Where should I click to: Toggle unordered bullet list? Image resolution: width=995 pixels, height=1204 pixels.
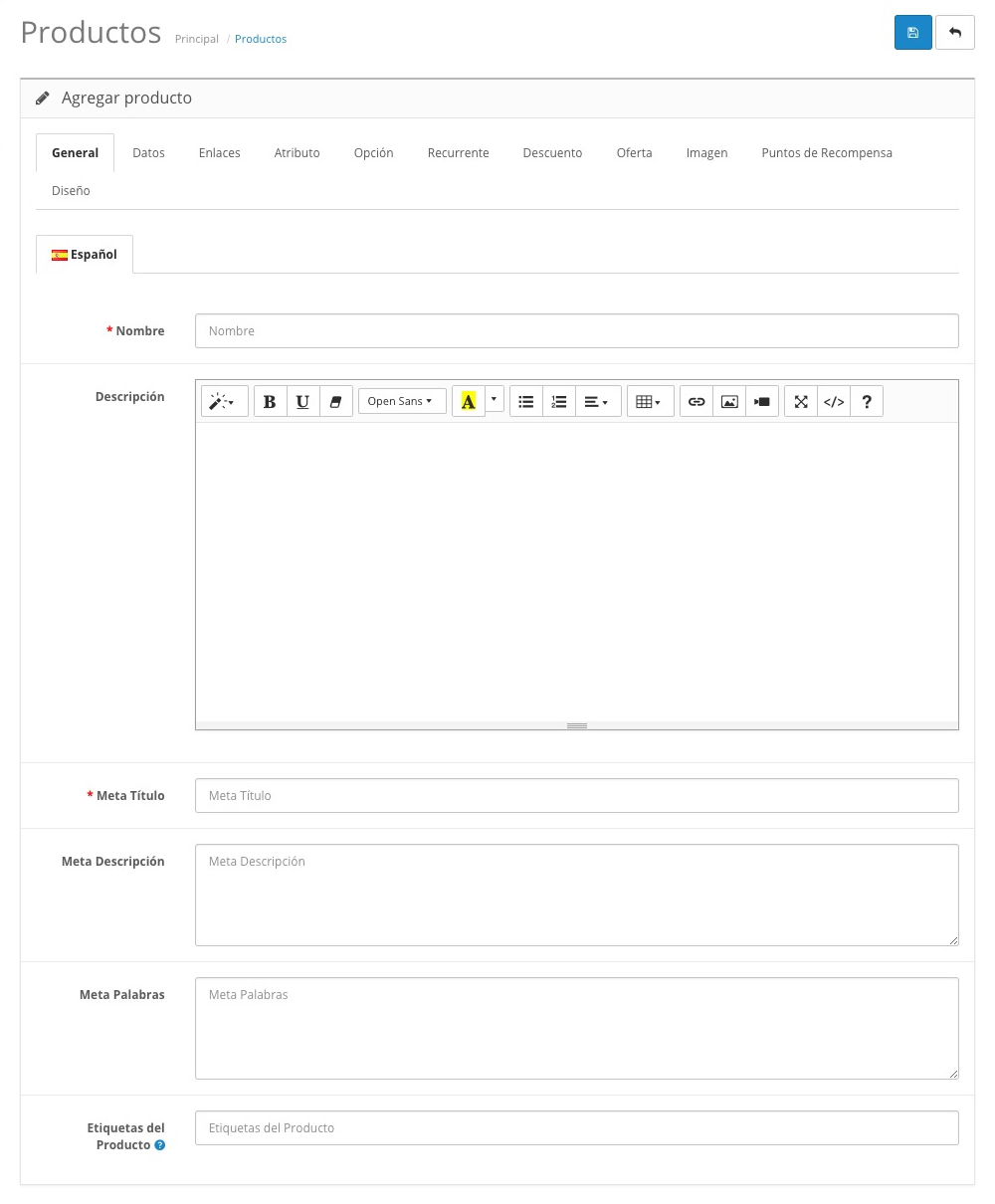click(x=526, y=402)
